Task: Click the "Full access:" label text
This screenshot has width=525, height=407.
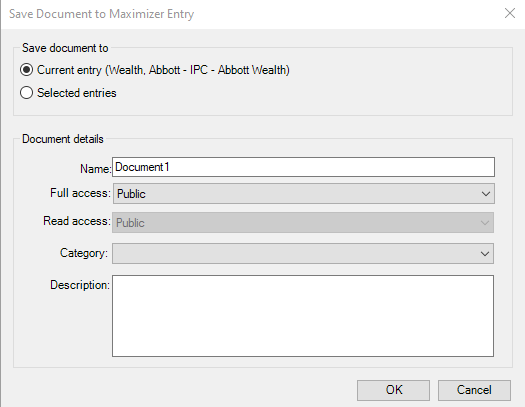Action: pos(80,193)
